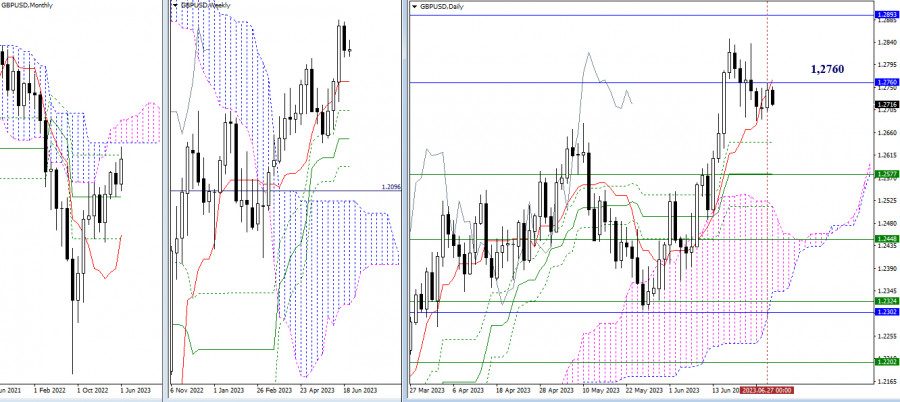
Task: Click the large bold 1,2760 annotation text
Action: [x=827, y=69]
